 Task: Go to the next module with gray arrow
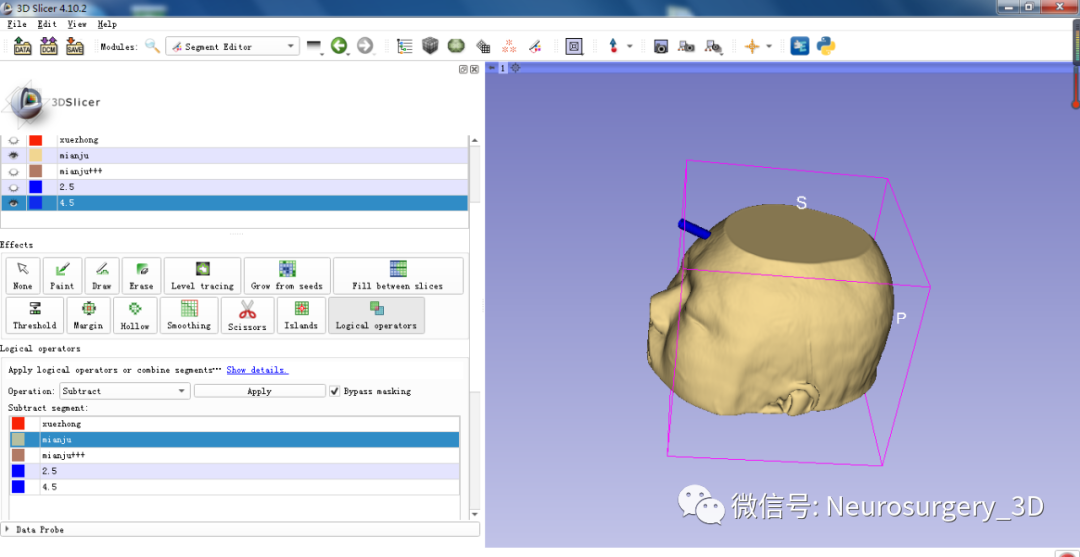tap(365, 46)
